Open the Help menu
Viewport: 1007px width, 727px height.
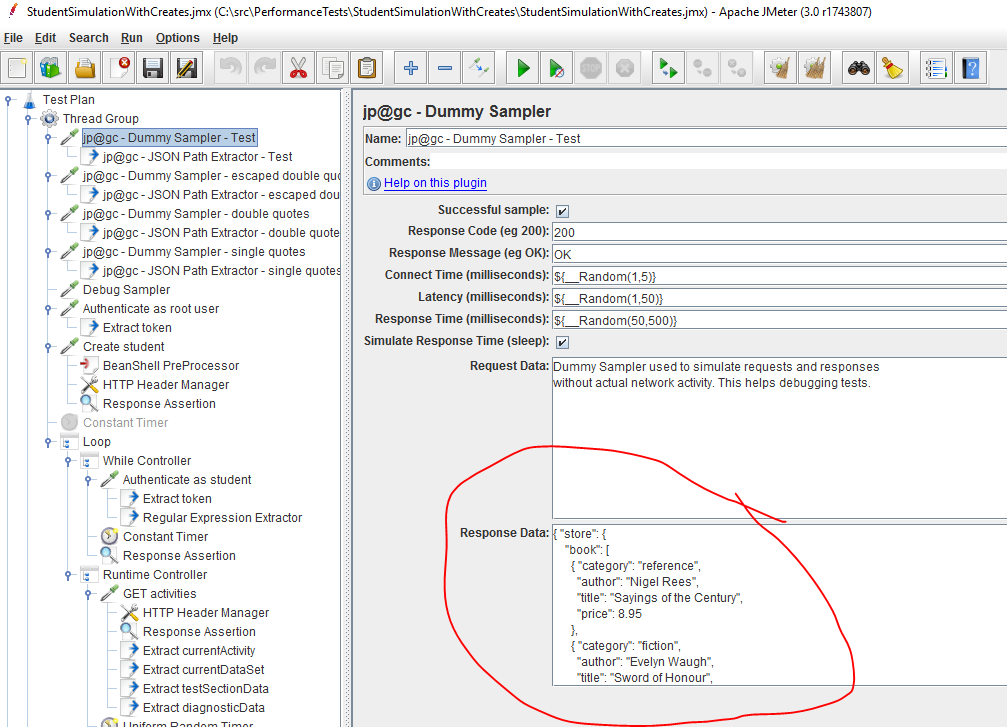[225, 38]
